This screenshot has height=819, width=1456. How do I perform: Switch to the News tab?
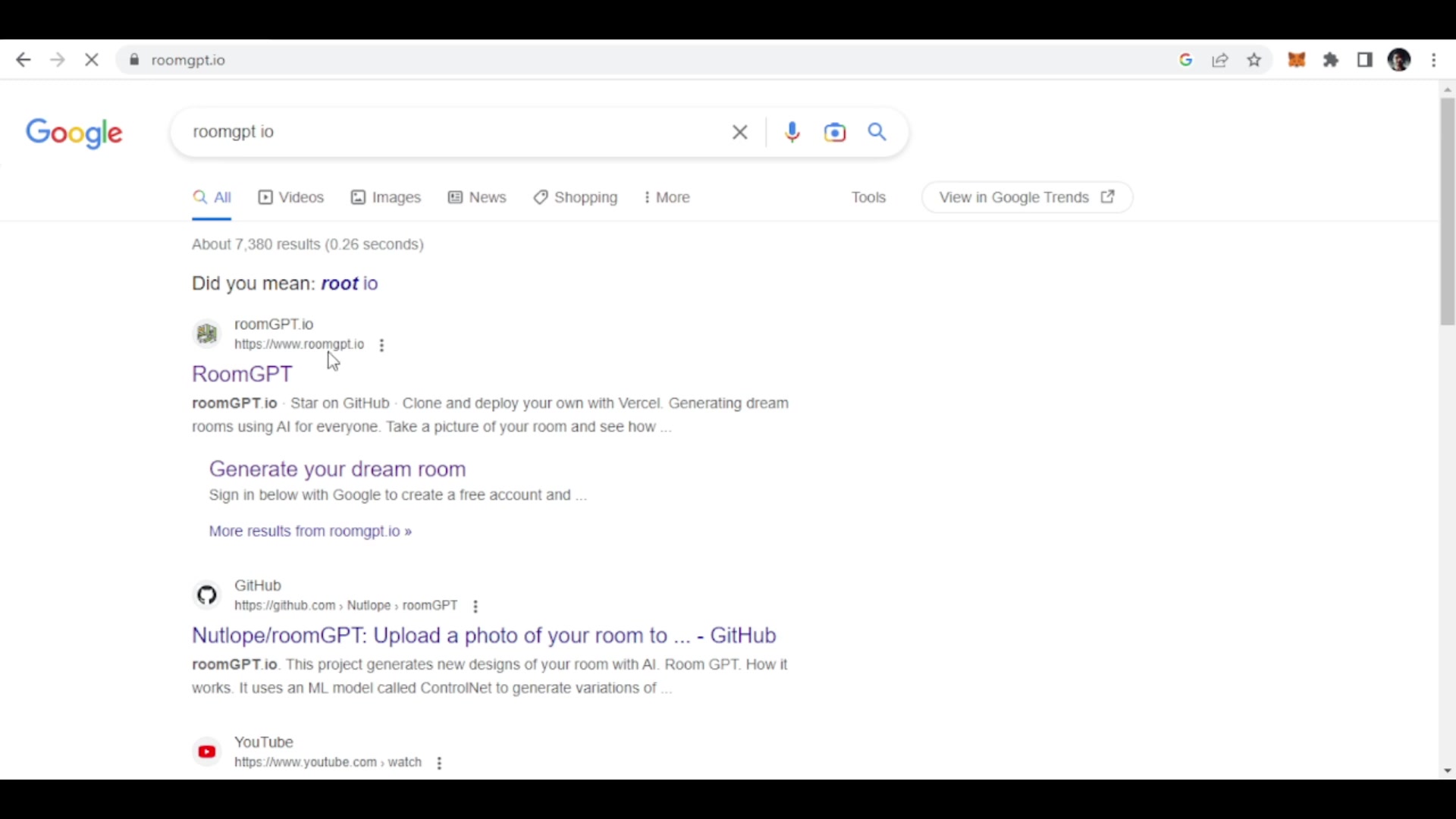pos(477,198)
